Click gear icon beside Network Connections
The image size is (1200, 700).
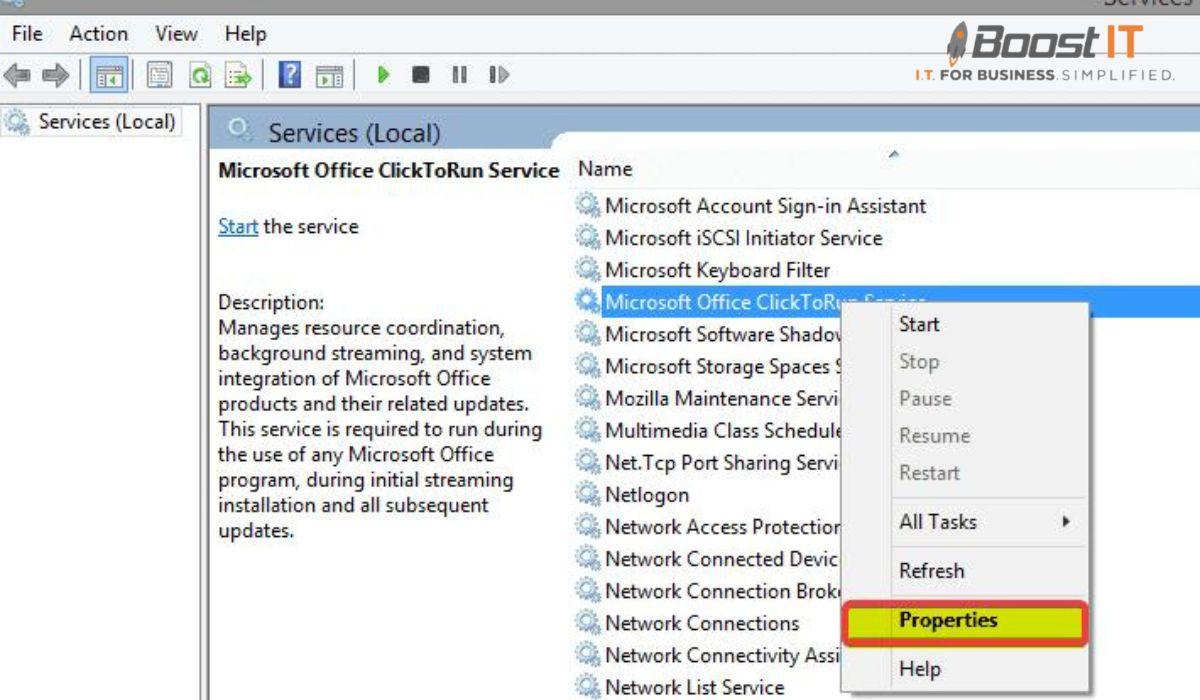click(x=588, y=622)
